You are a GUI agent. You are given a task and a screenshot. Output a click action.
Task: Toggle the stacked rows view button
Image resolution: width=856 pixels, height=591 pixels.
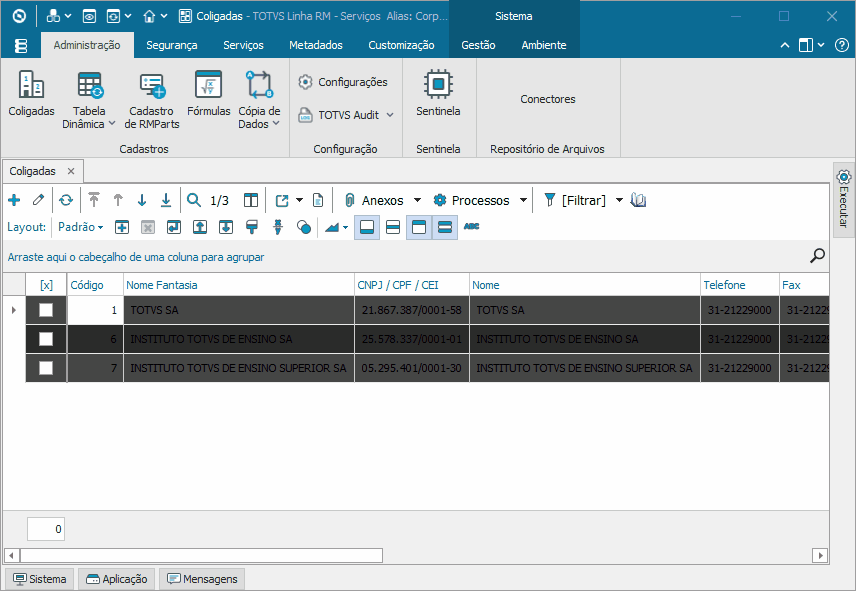[445, 227]
